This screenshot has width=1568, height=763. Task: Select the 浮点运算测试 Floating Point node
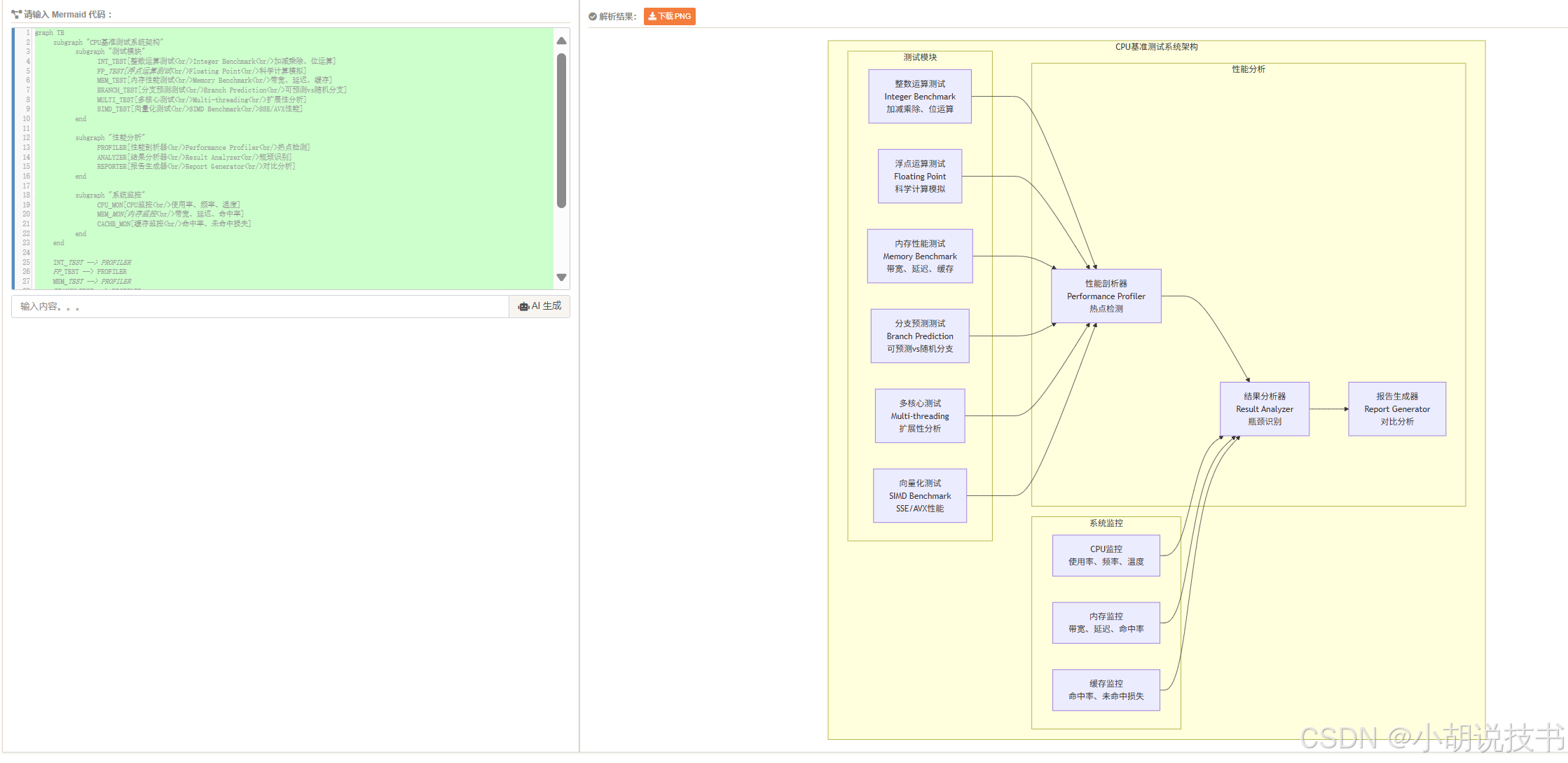coord(920,176)
